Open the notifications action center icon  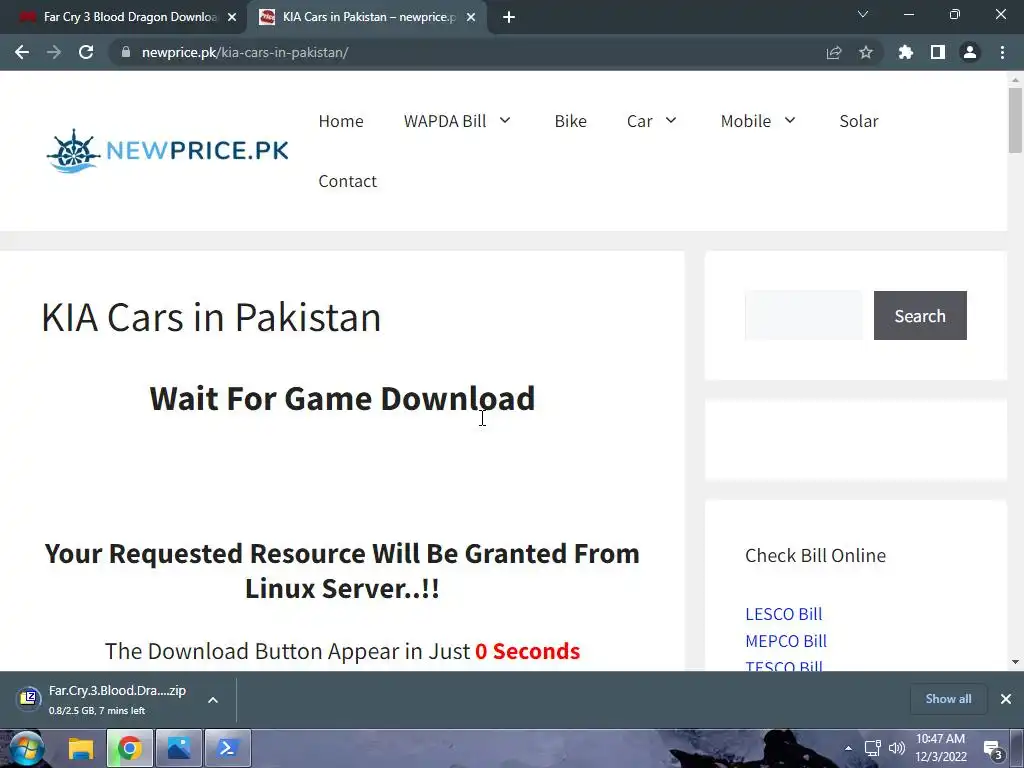pos(993,749)
